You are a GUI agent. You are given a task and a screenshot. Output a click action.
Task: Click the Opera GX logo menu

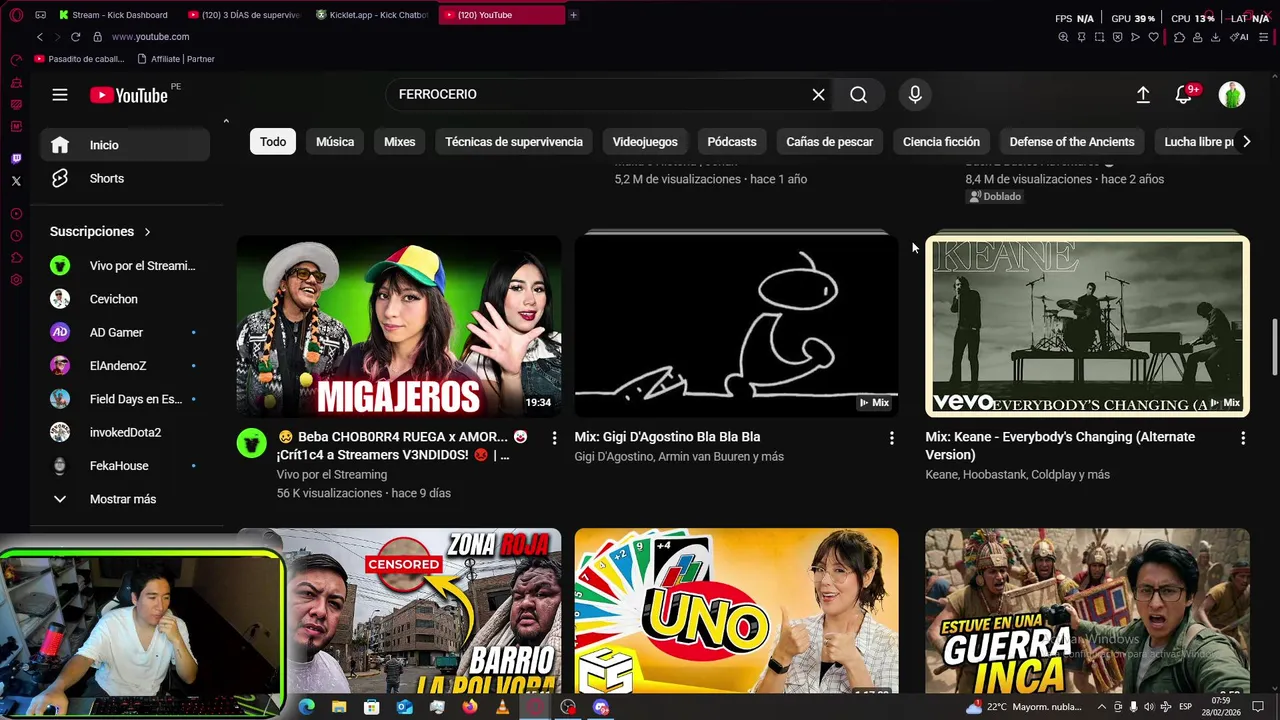pyautogui.click(x=16, y=15)
